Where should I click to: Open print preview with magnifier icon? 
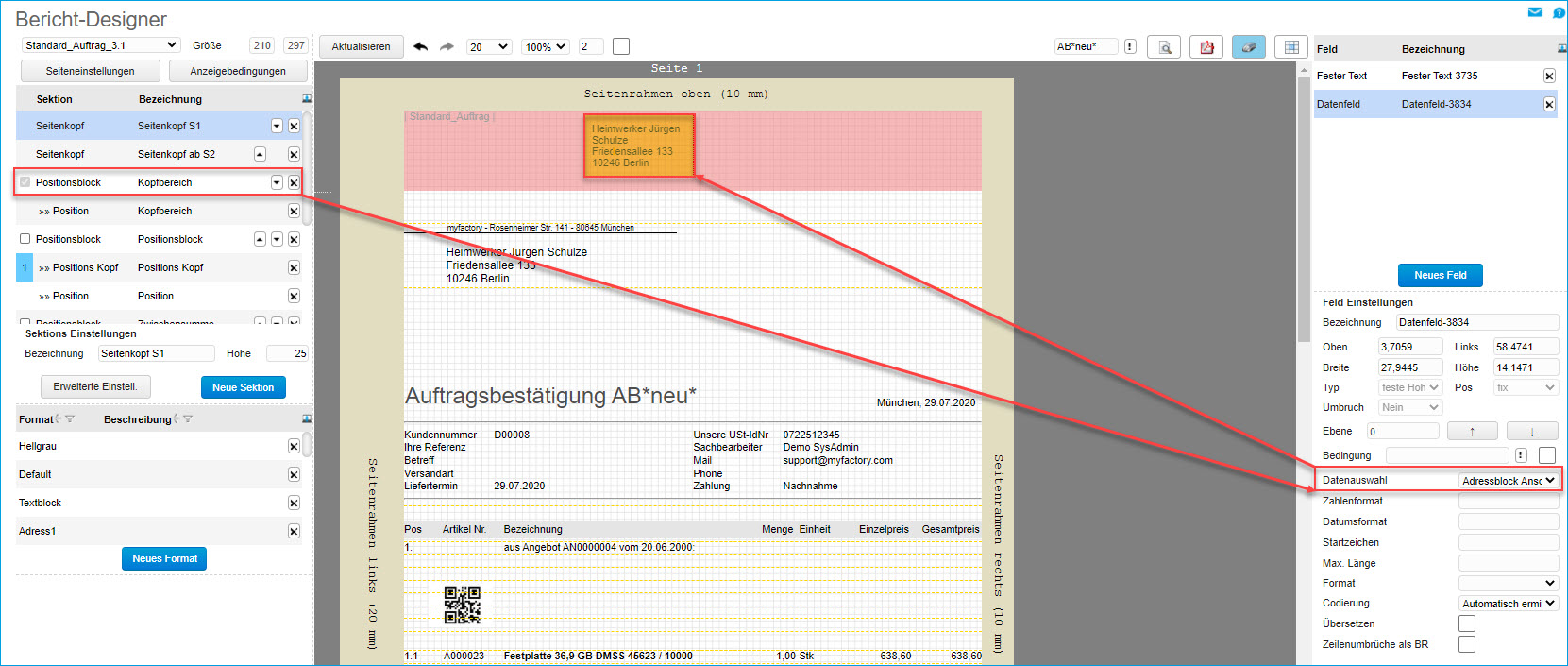coord(1164,47)
